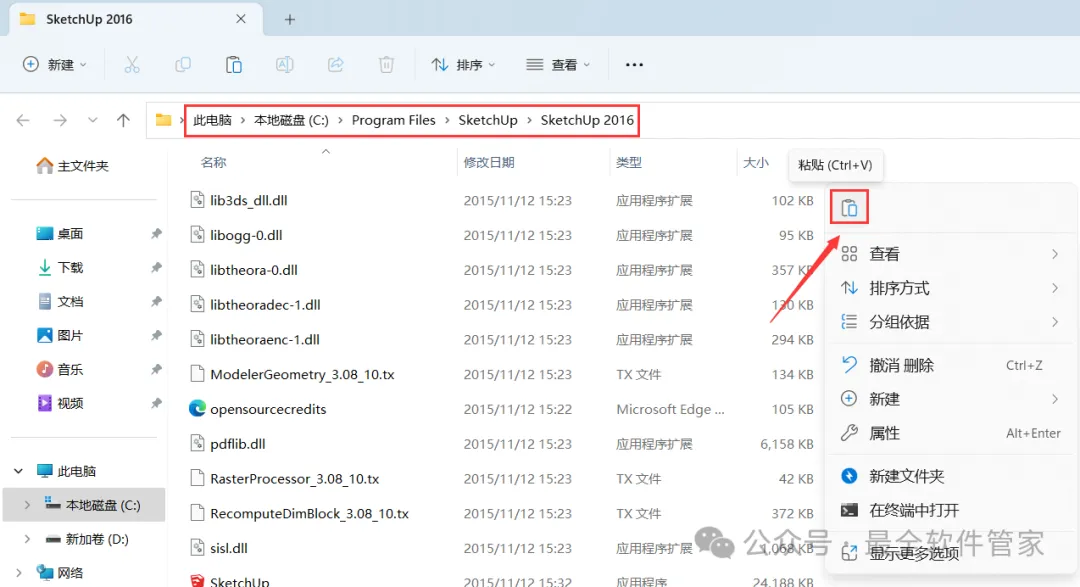The image size is (1080, 587).
Task: Open 排序方式 submenu in context menu
Action: [x=950, y=288]
